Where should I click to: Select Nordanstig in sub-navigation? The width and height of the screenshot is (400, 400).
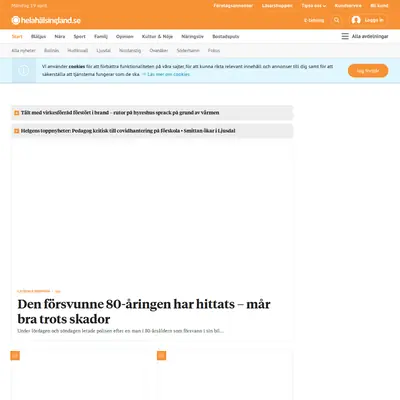[x=130, y=51]
